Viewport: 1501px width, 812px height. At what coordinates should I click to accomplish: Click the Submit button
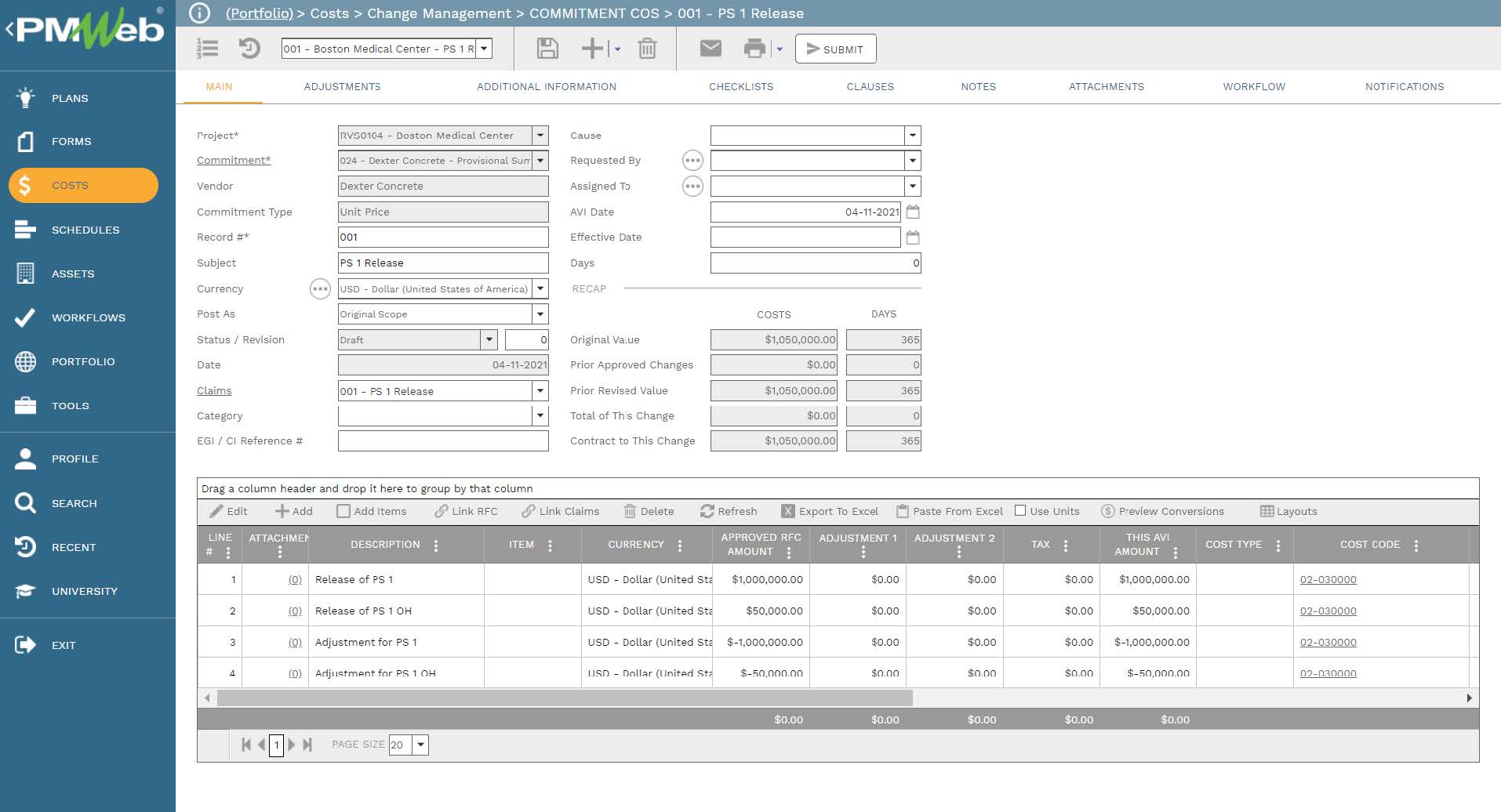(x=835, y=49)
